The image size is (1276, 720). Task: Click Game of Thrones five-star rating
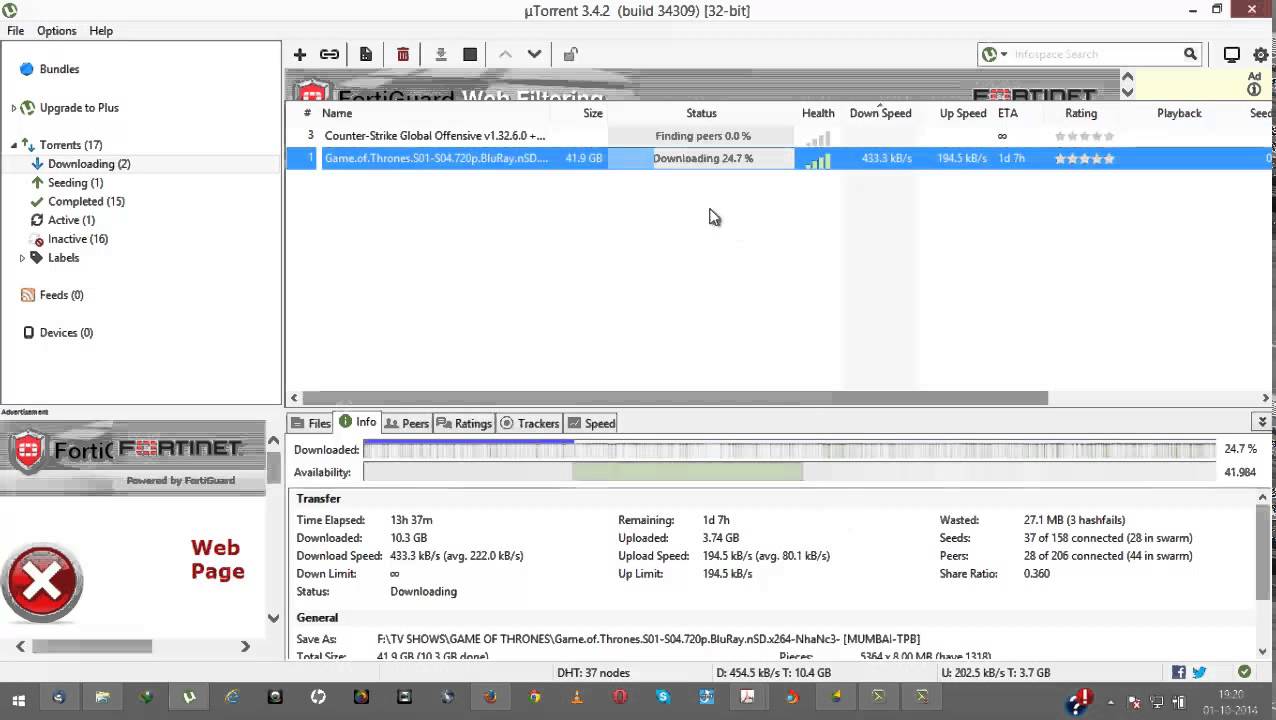1084,158
